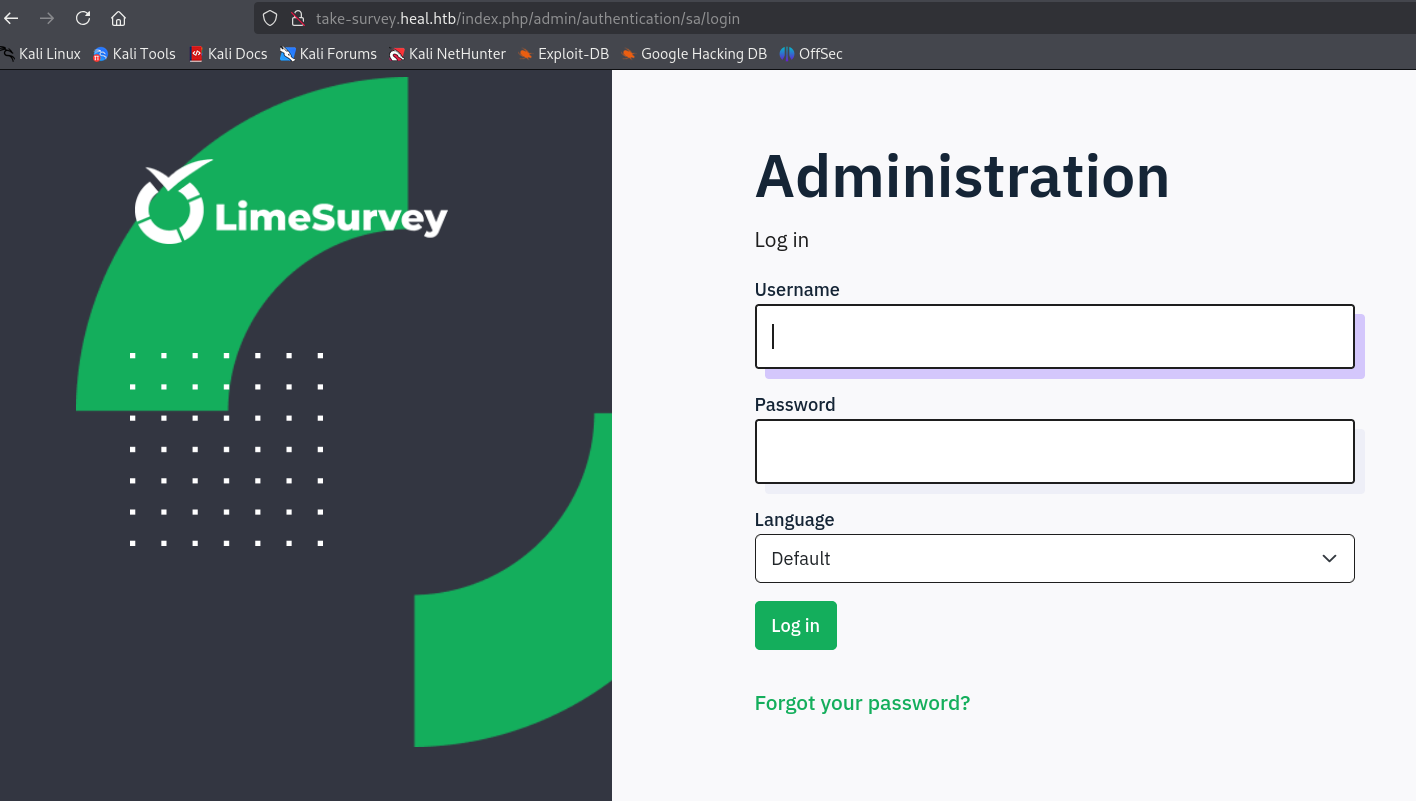Click the Log in subtitle text
The image size is (1416, 801).
pyautogui.click(x=781, y=240)
